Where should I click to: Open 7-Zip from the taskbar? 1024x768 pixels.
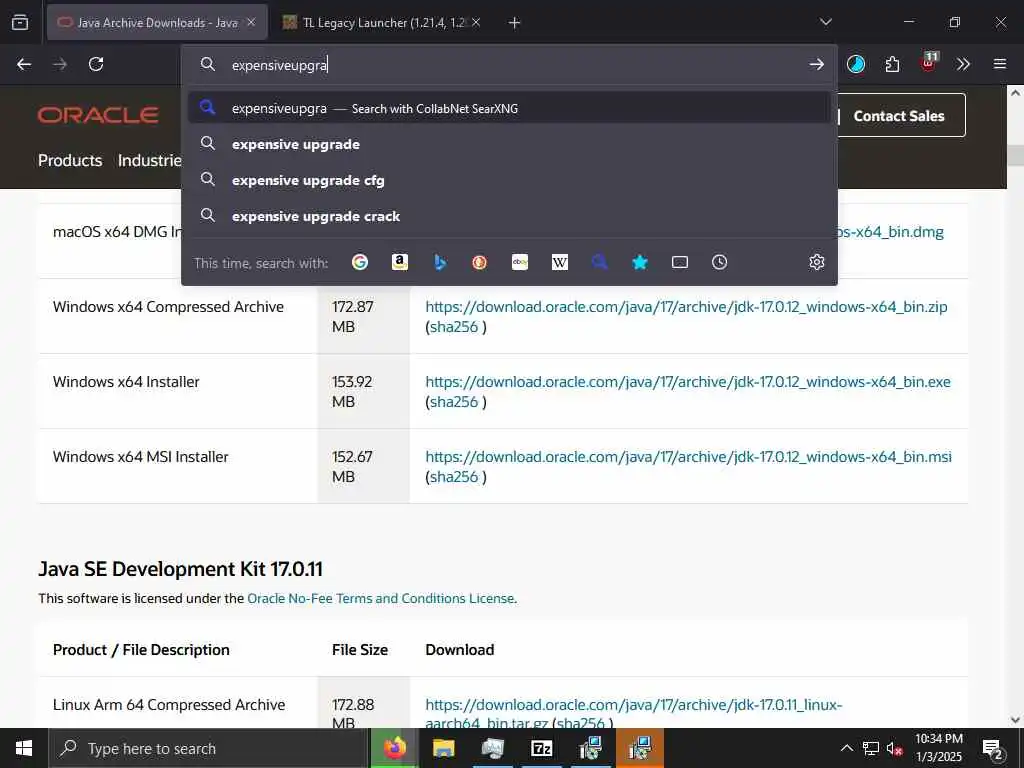pyautogui.click(x=542, y=748)
